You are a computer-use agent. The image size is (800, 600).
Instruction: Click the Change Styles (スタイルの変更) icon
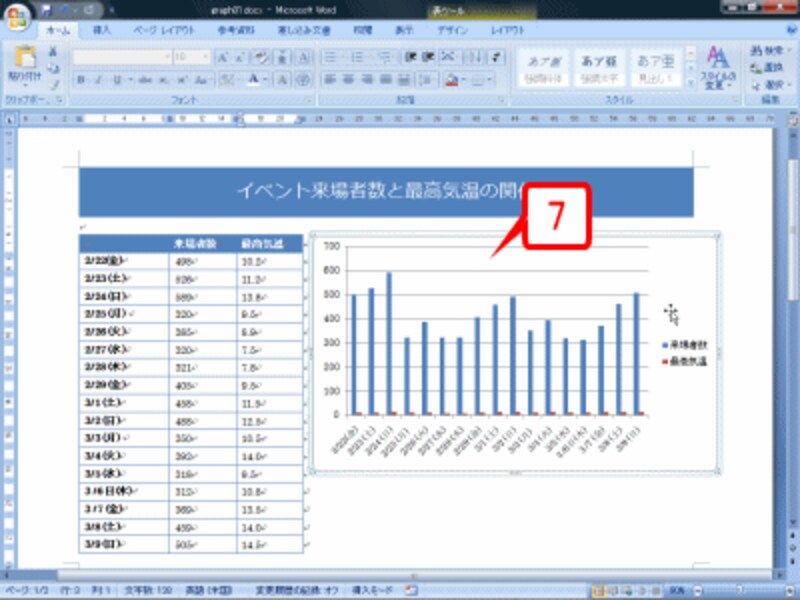[x=717, y=66]
